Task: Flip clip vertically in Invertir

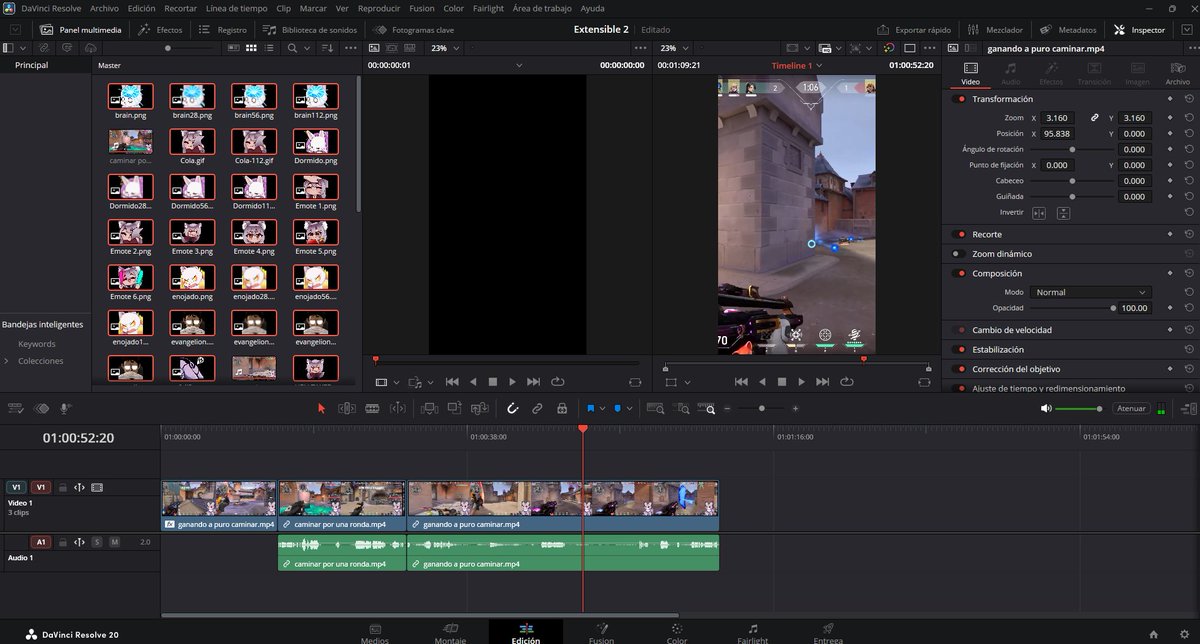Action: [x=1063, y=213]
